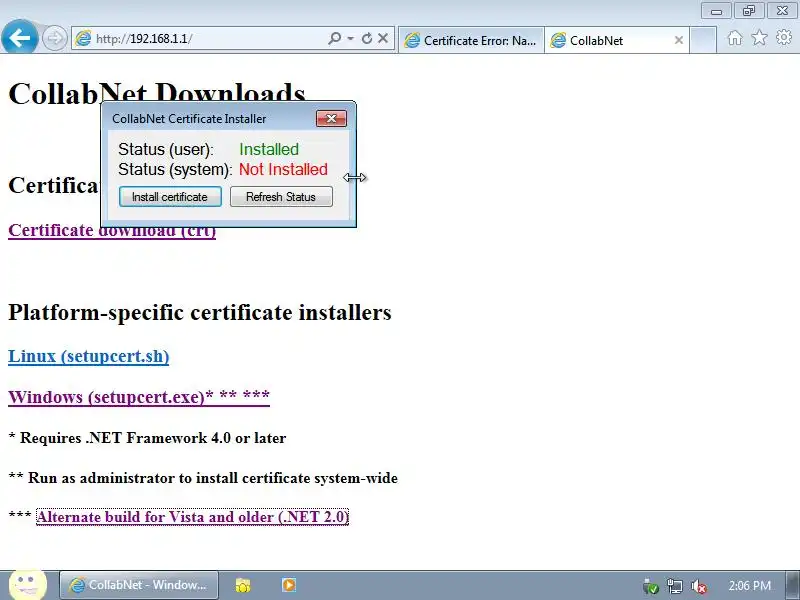Image resolution: width=800 pixels, height=600 pixels.
Task: Close the CollabNet tab
Action: point(679,40)
